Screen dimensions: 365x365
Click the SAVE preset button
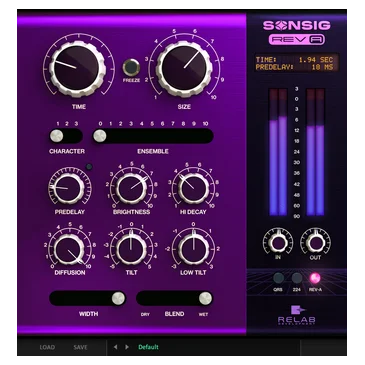[x=80, y=347]
